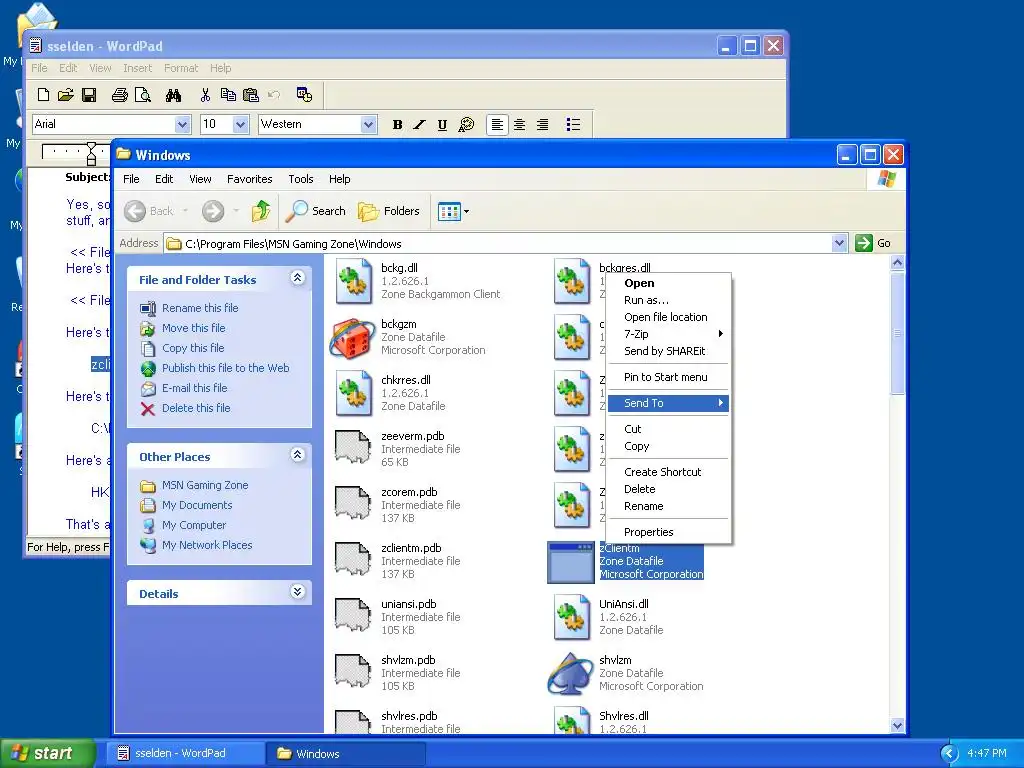Click scroll down arrow in file list
Image resolution: width=1024 pixels, height=768 pixels.
coord(897,726)
